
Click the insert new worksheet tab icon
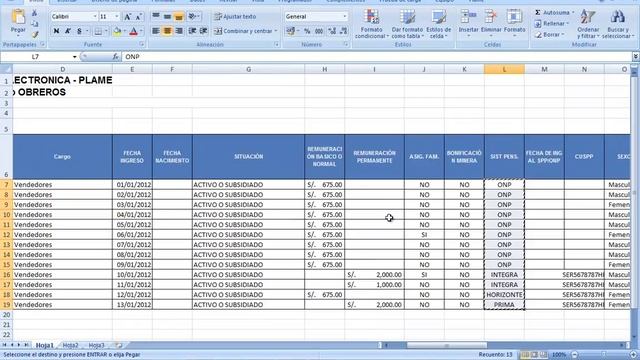point(118,345)
